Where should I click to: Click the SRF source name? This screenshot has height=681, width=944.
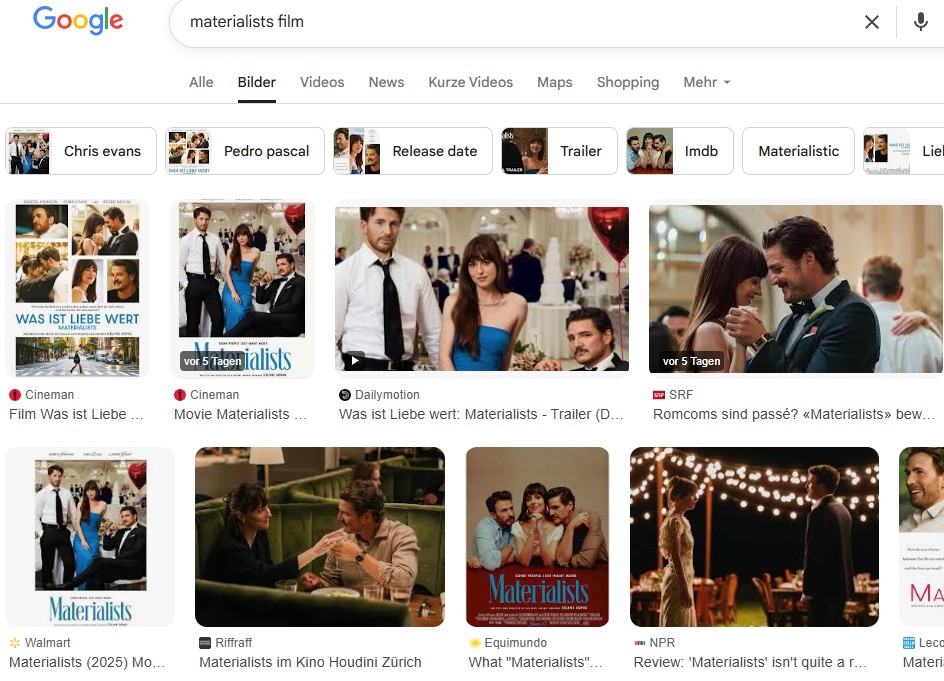click(680, 395)
